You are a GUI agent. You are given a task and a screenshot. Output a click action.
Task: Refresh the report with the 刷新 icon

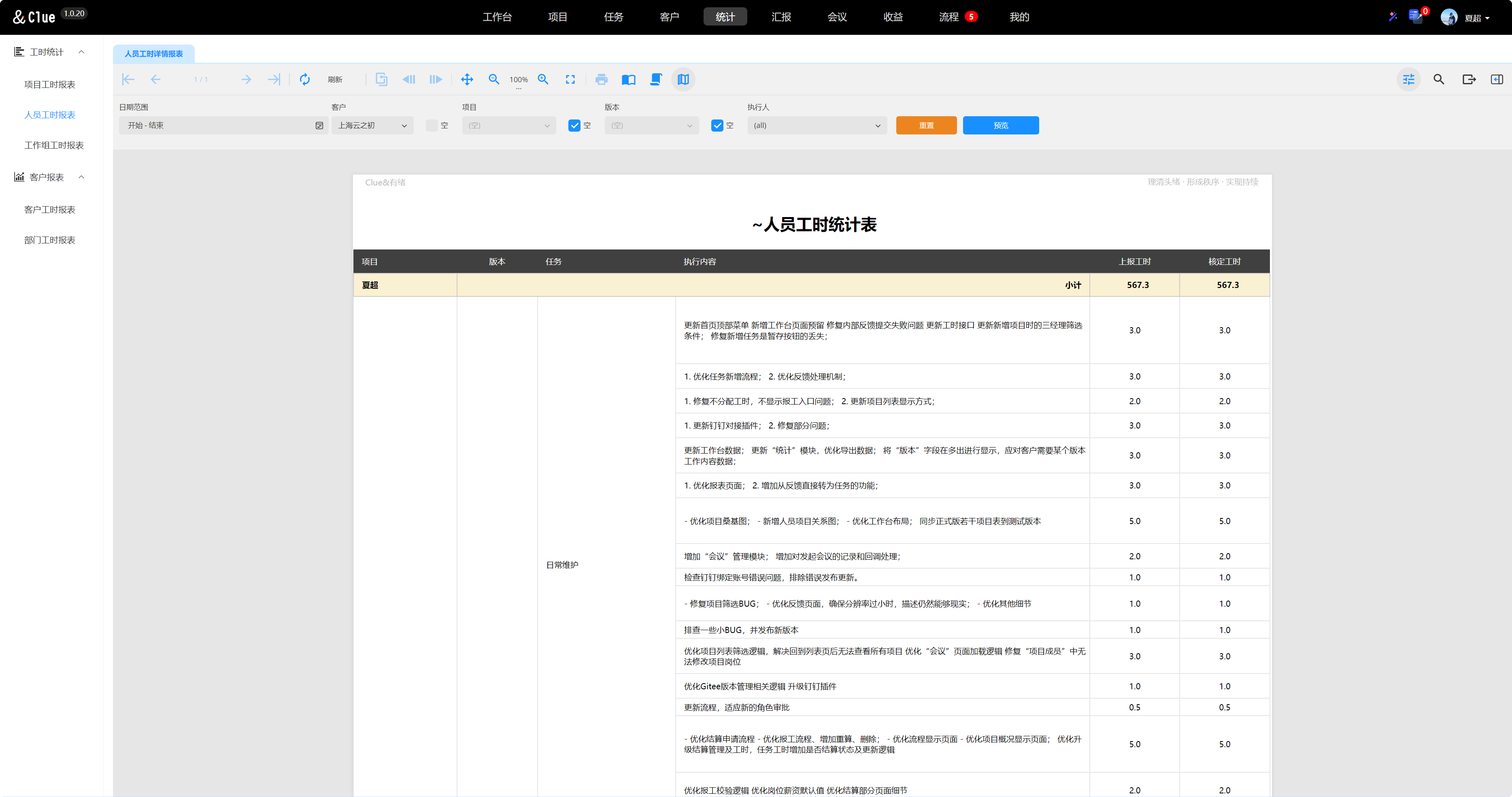click(305, 79)
